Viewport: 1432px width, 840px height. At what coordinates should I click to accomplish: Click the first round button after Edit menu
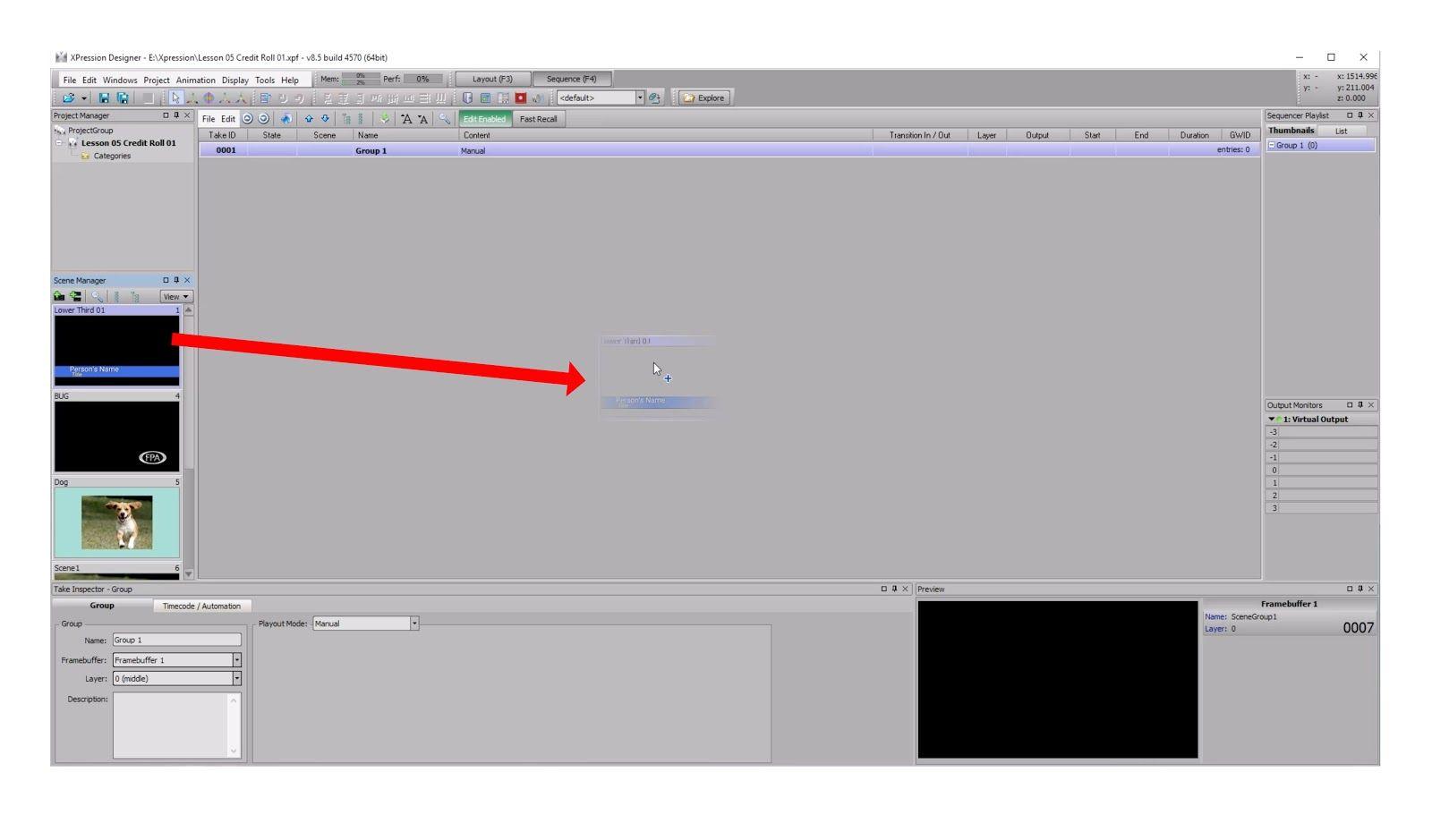[x=248, y=119]
